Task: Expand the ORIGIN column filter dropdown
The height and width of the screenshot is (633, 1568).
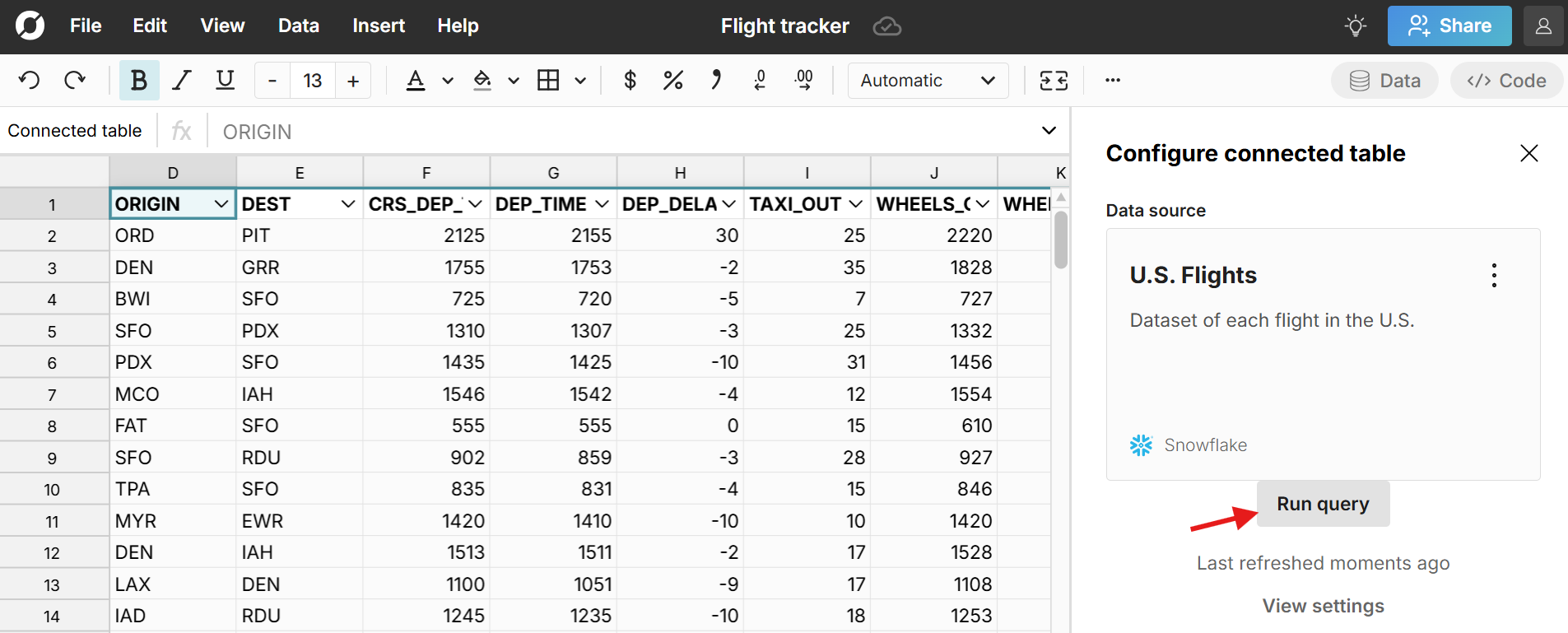Action: [221, 204]
